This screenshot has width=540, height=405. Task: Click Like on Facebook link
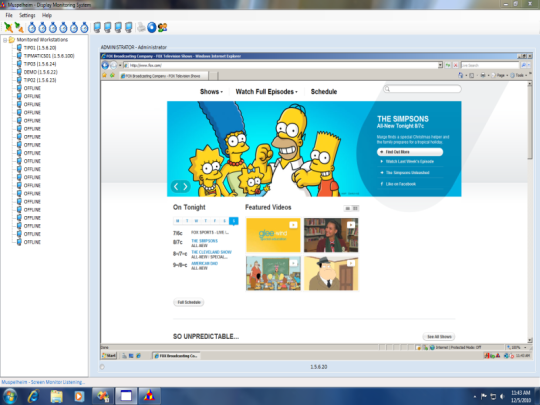[x=401, y=184]
